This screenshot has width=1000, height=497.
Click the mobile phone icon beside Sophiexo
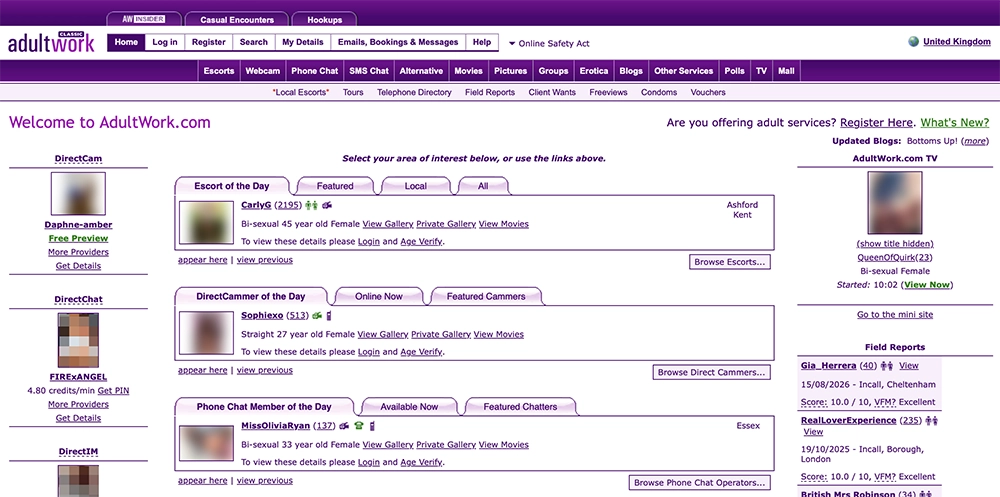tap(329, 316)
